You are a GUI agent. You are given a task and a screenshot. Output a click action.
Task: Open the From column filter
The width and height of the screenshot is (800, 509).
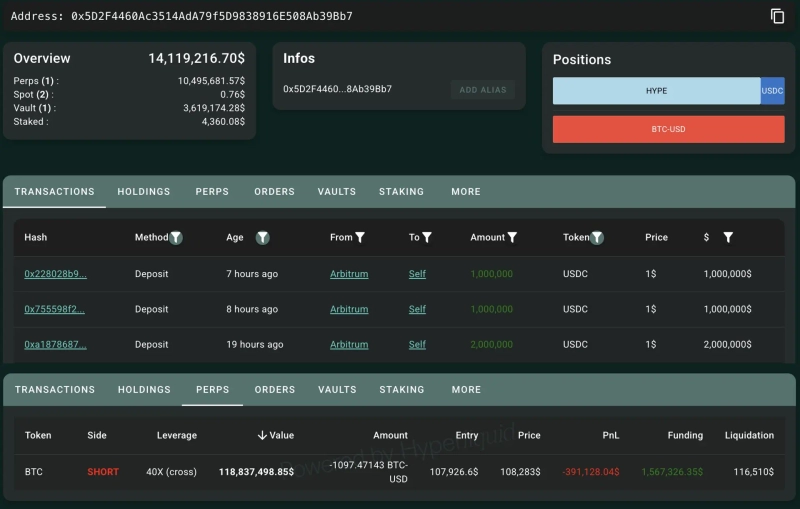360,238
